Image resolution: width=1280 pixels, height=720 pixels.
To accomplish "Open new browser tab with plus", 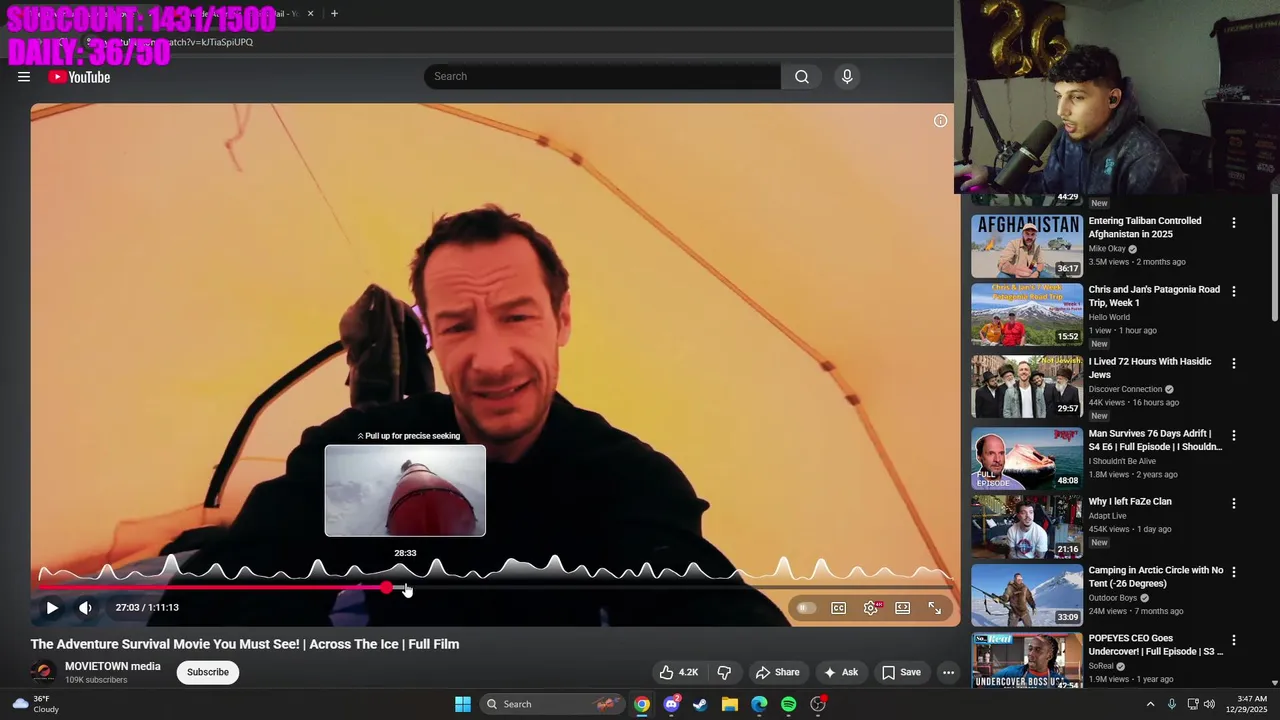I will point(334,14).
